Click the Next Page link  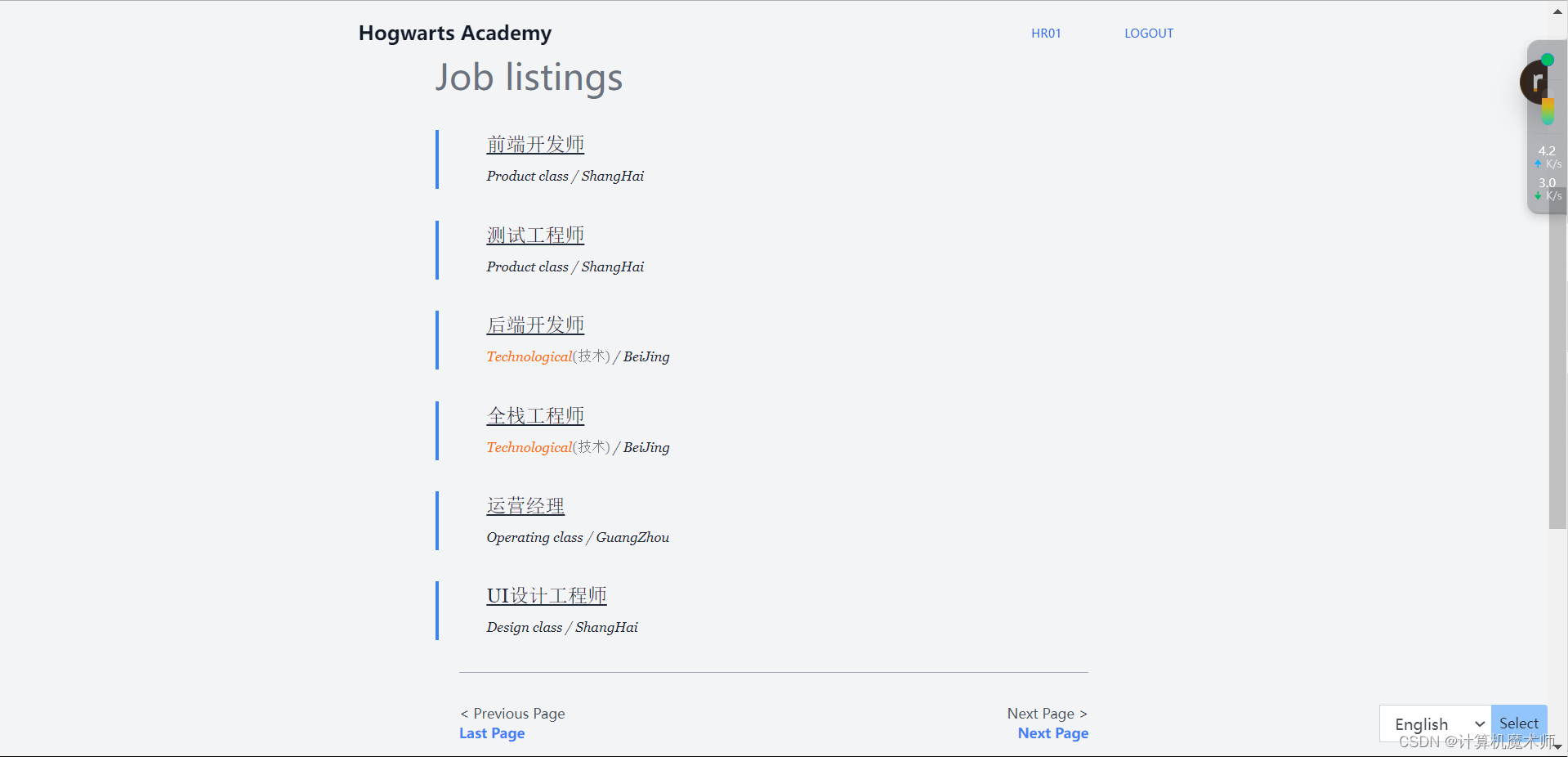[x=1052, y=733]
